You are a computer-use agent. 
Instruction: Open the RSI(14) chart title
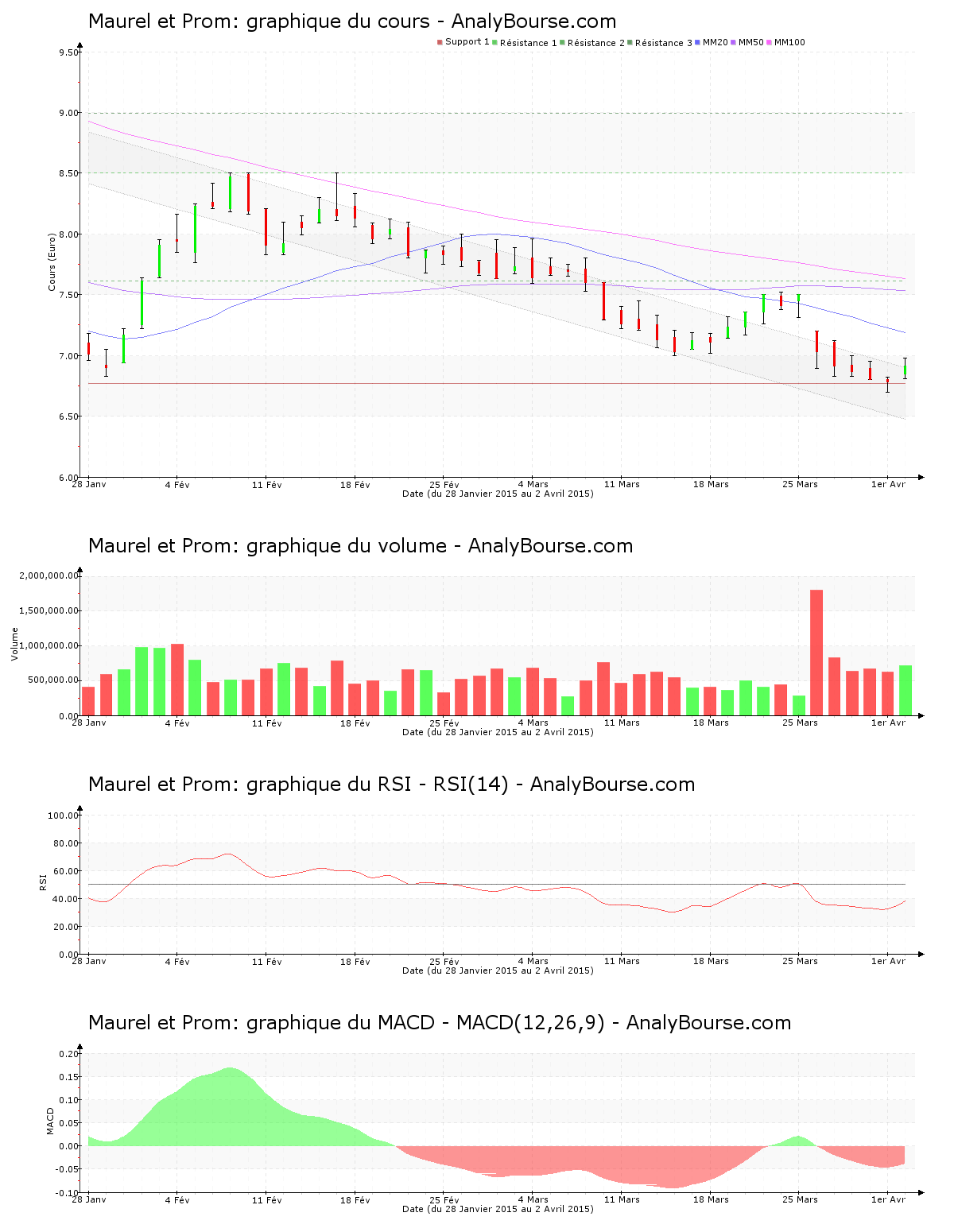(391, 785)
